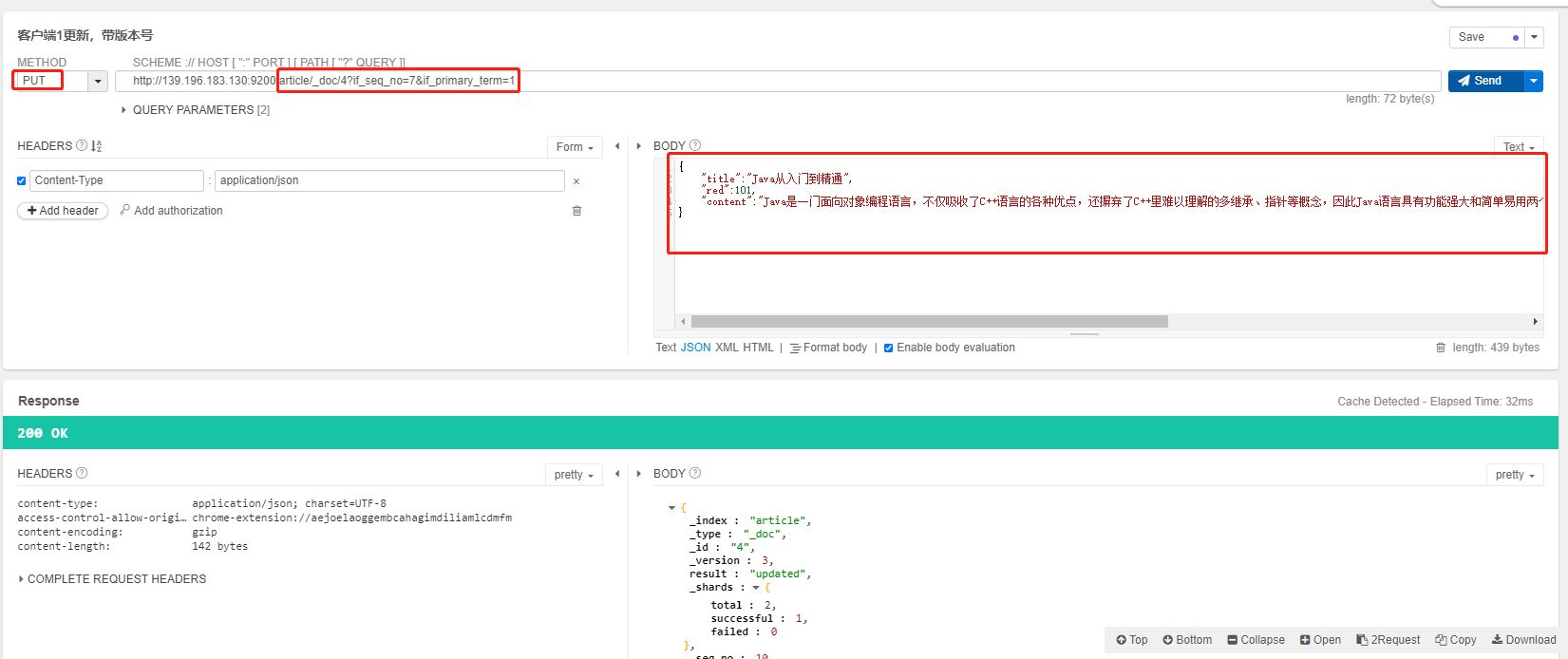Open the Send button dropdown arrow
This screenshot has width=1568, height=659.
pos(1534,81)
